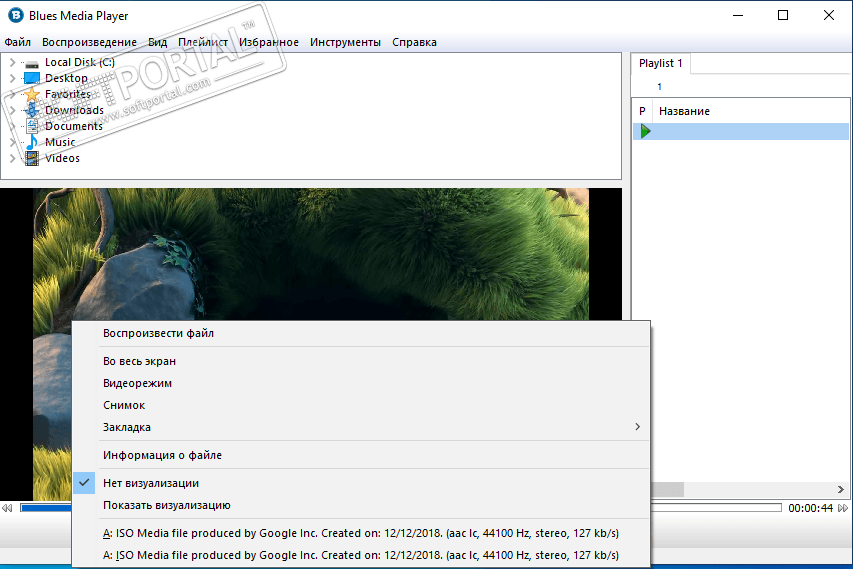Screen dimensions: 853x569
Task: Choose Во весь экран from context menu
Action: (x=361, y=361)
